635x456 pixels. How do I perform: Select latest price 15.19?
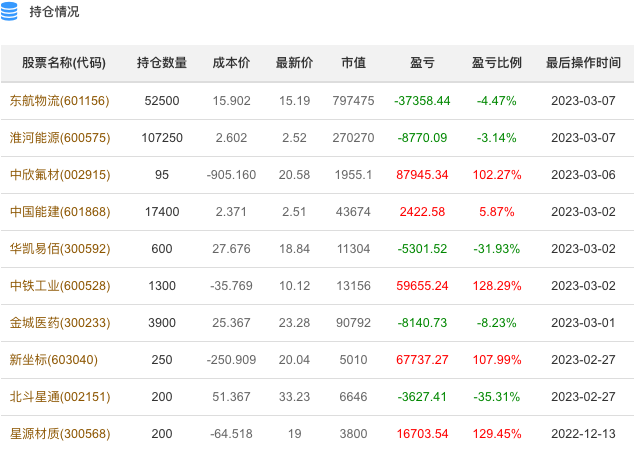click(294, 100)
